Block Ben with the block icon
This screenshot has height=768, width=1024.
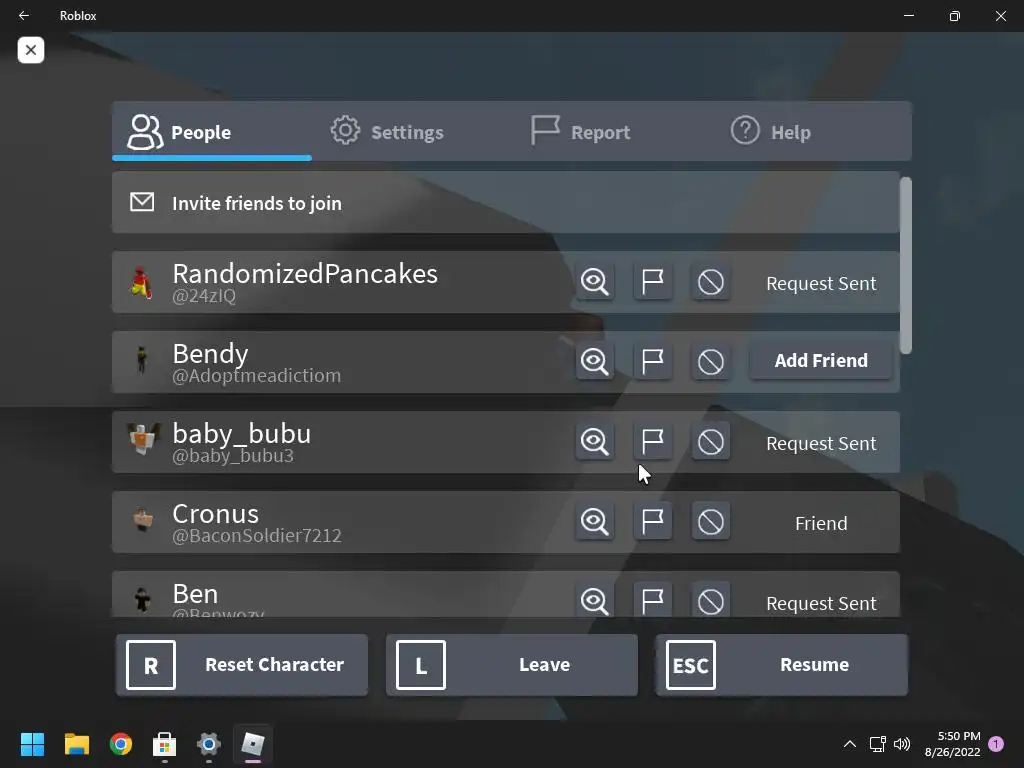pos(711,600)
